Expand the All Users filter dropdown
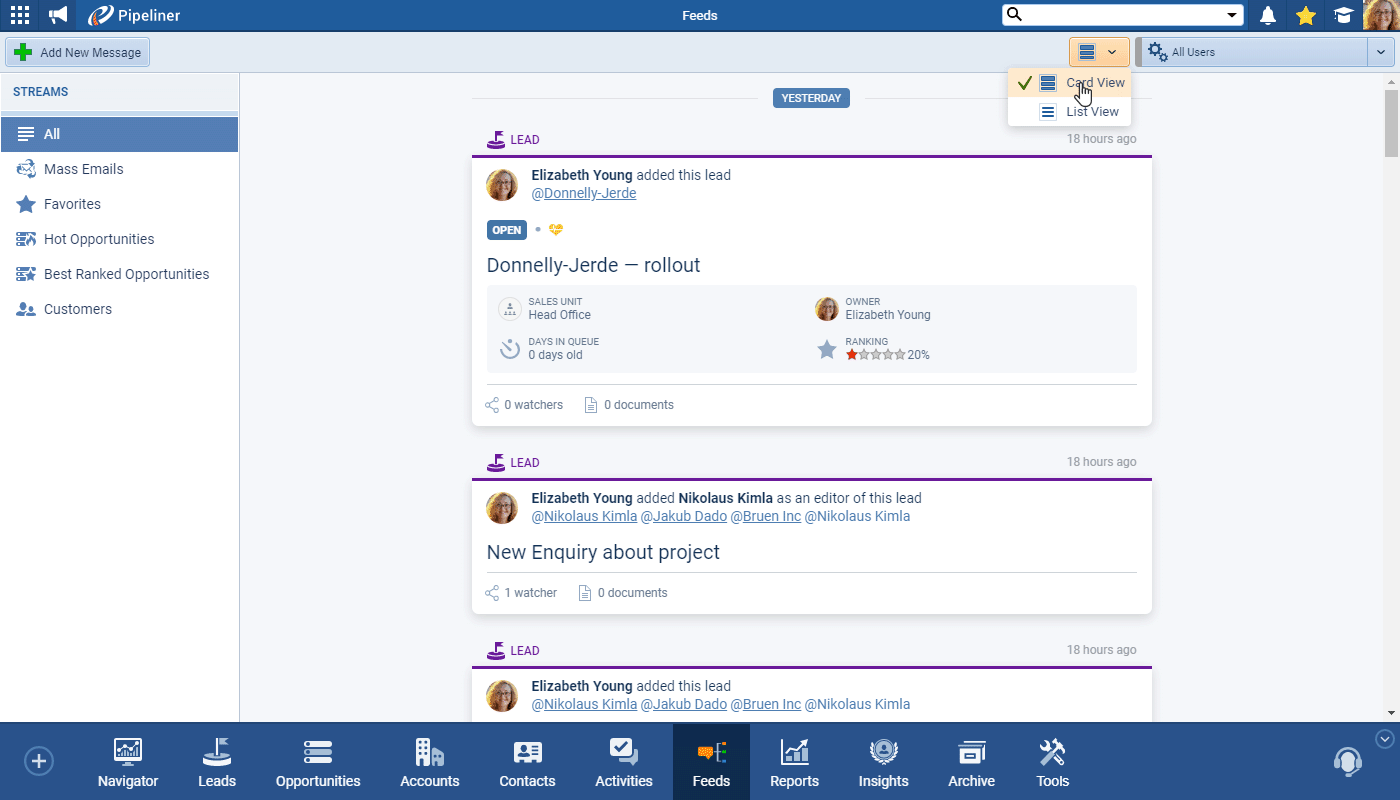 pyautogui.click(x=1379, y=52)
